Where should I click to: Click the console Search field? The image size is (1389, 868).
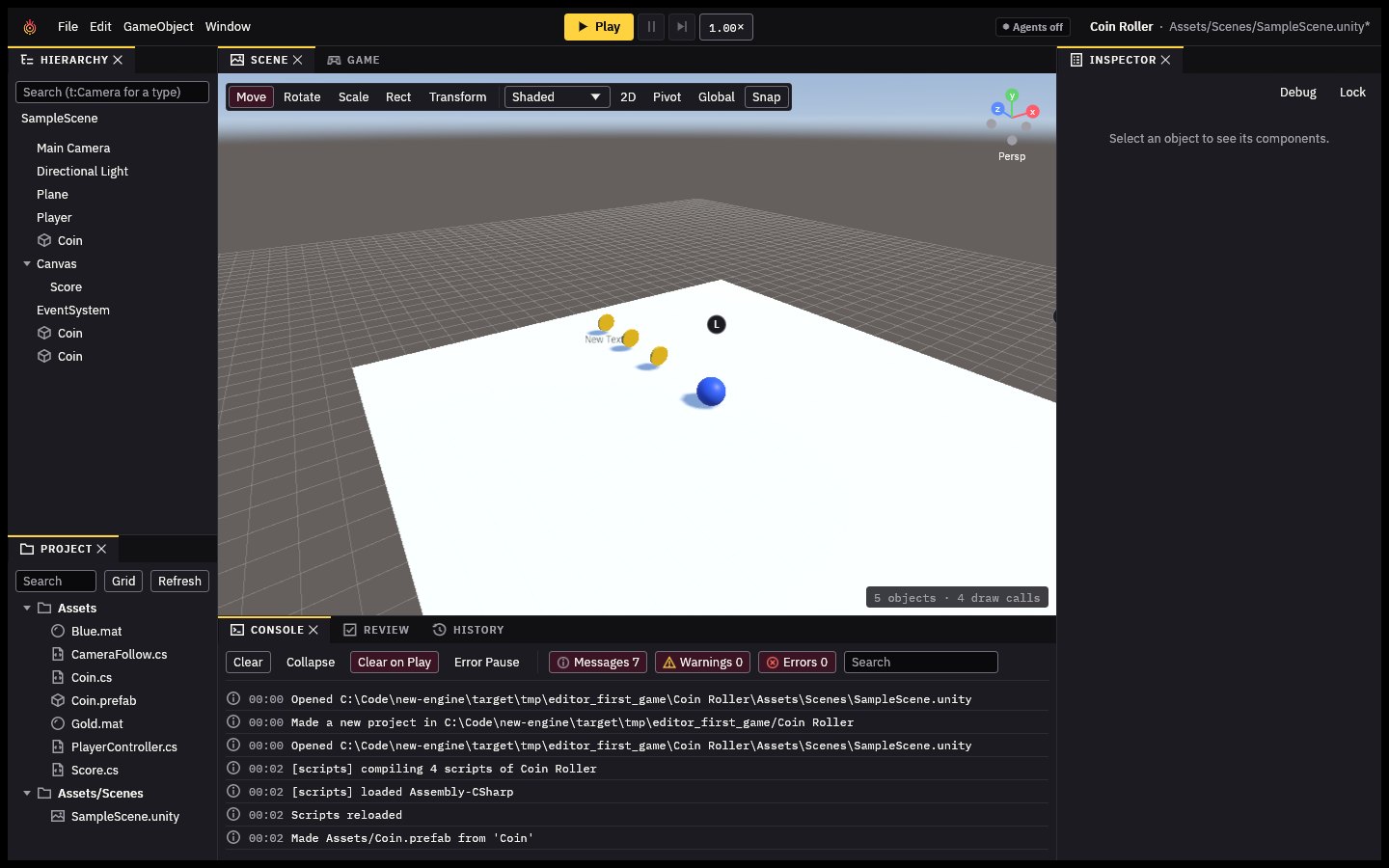point(921,663)
